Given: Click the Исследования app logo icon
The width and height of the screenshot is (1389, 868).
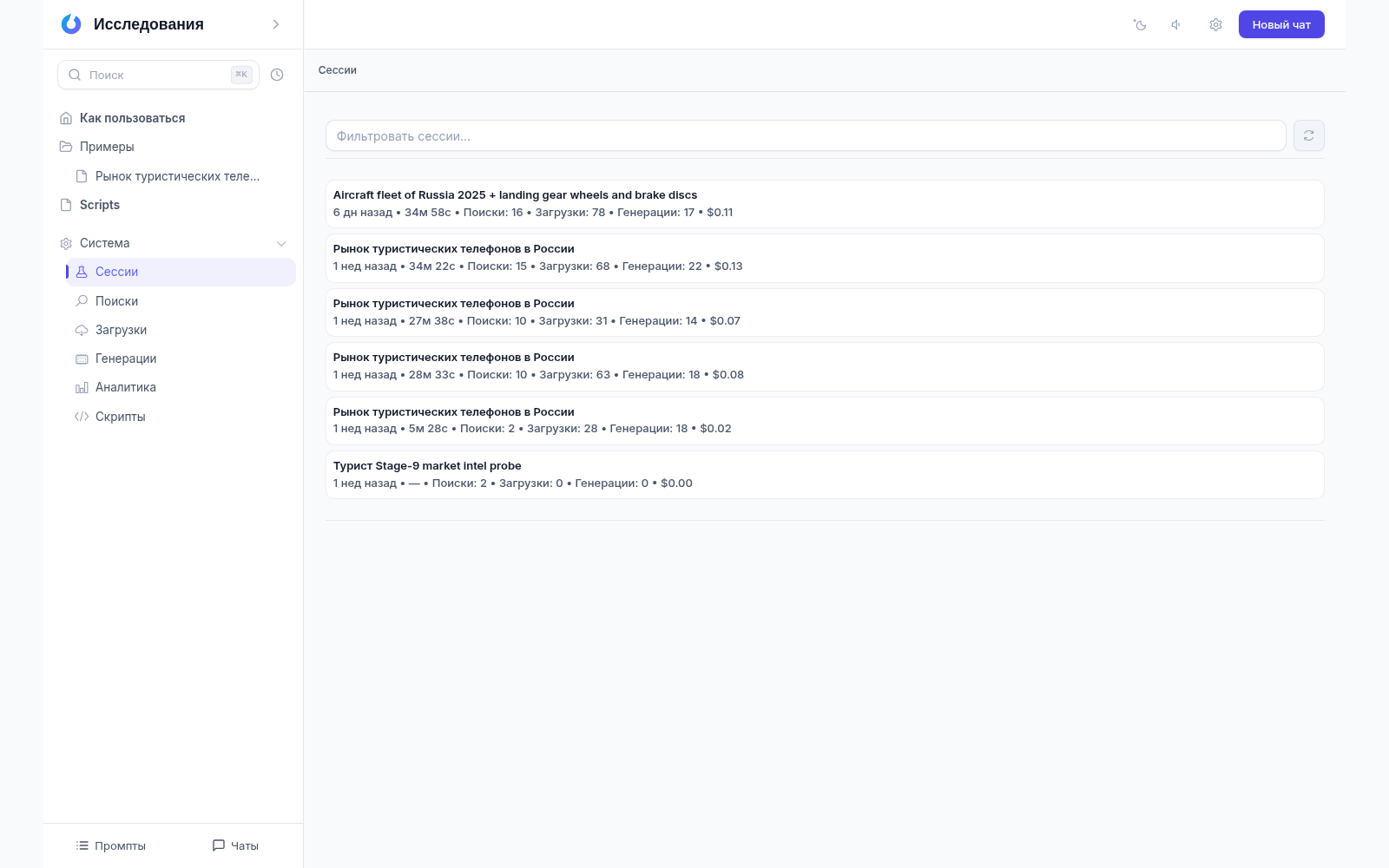Looking at the screenshot, I should pos(71,24).
